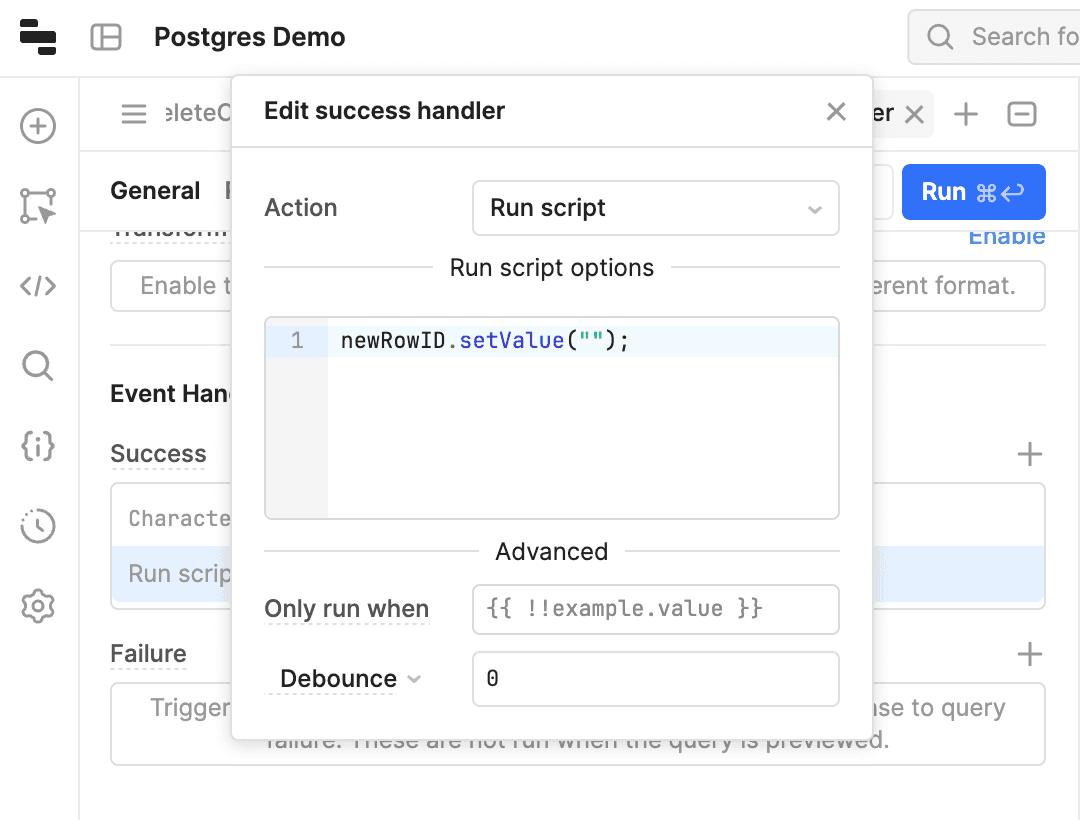Expand the Action dropdown showing Run script

655,208
